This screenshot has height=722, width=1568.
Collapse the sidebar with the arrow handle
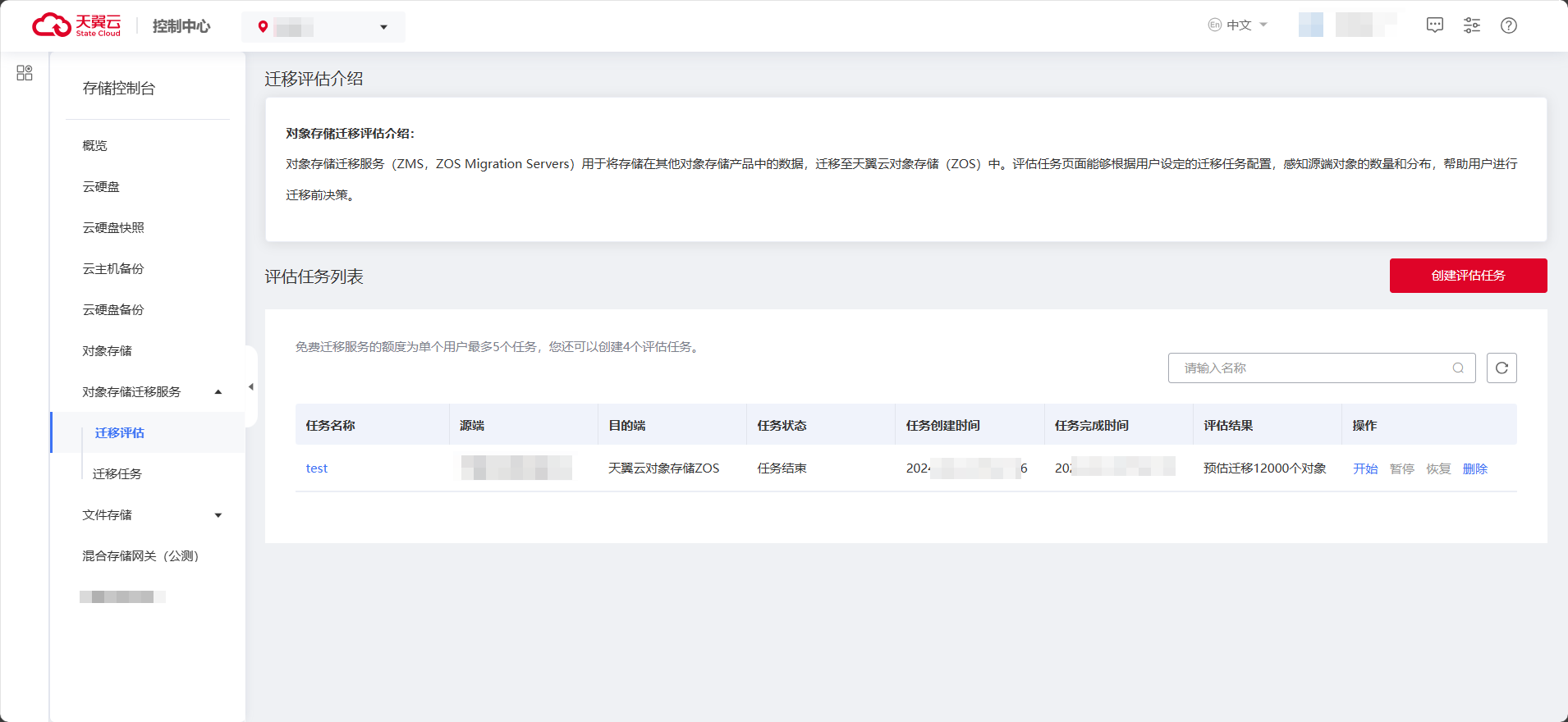[250, 386]
